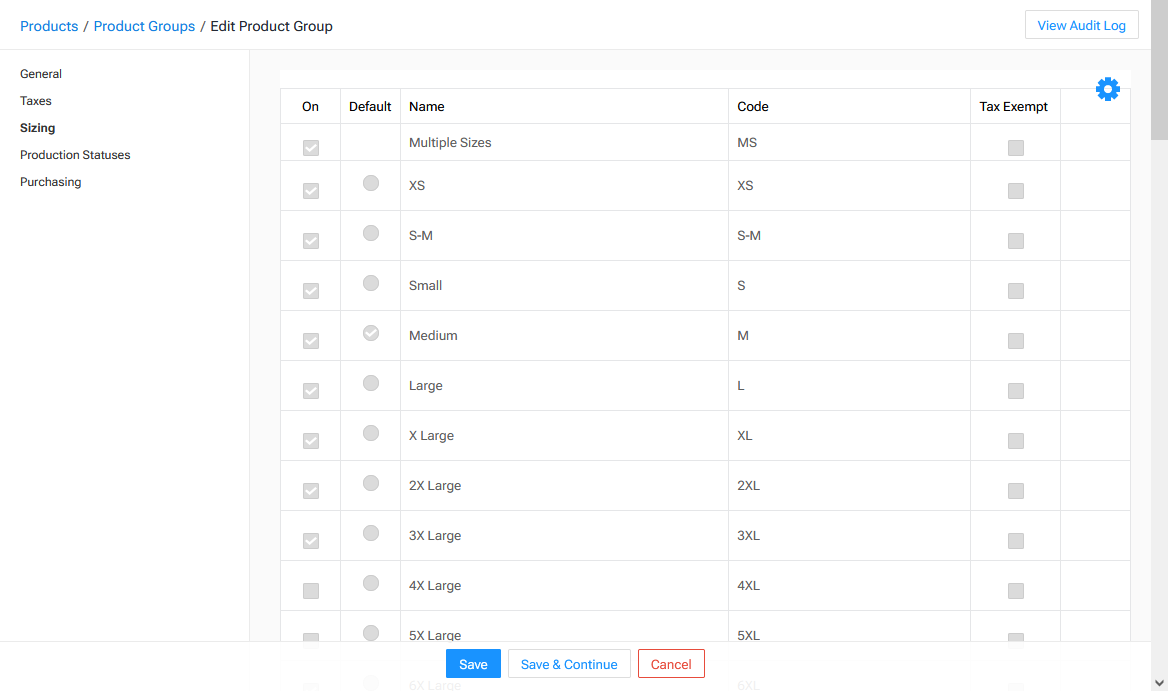The image size is (1168, 691).
Task: Select the Sizing section in the sidebar
Action: [37, 127]
